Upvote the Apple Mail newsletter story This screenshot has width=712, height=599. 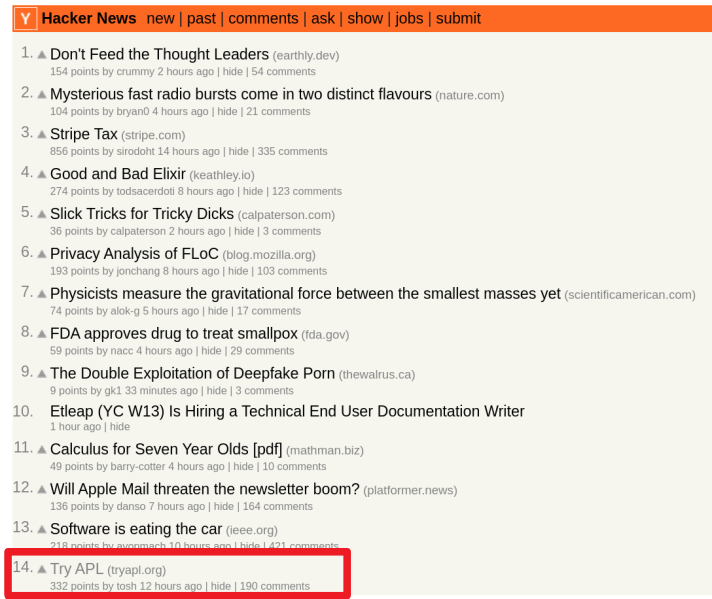[x=42, y=490]
